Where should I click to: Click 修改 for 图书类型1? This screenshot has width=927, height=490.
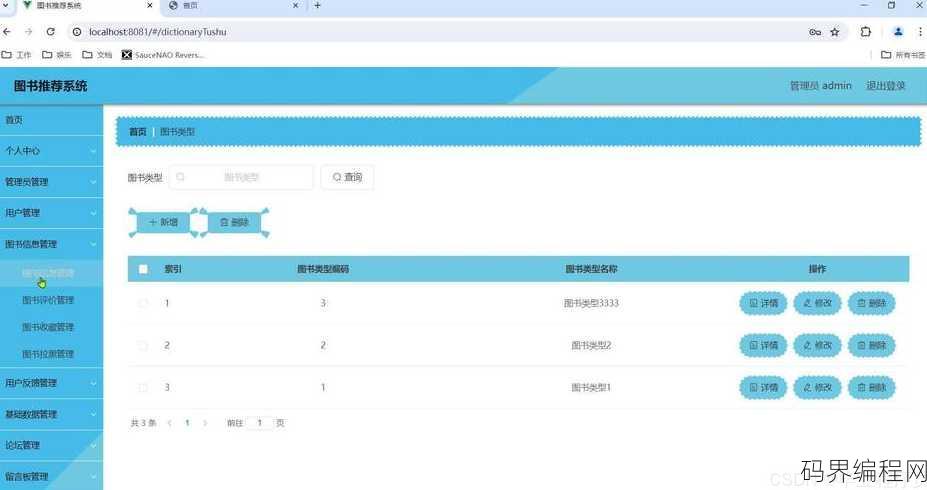[x=817, y=388]
